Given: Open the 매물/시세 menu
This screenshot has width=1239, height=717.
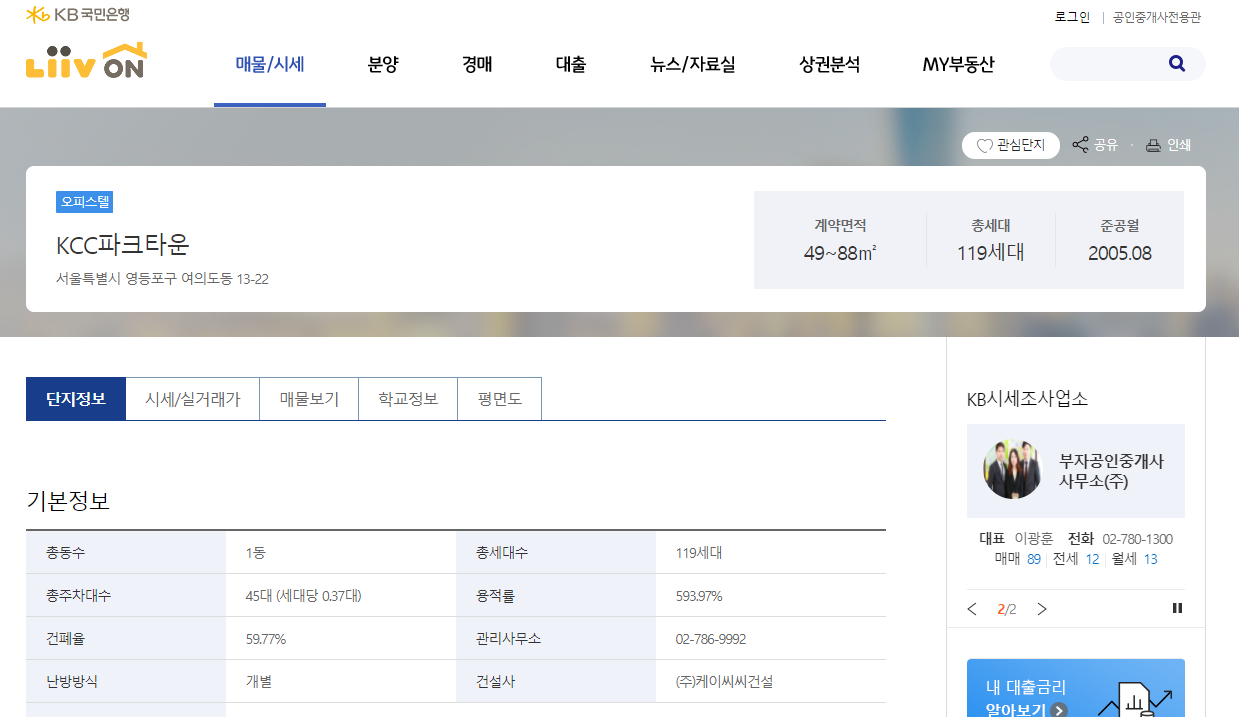Looking at the screenshot, I should click(x=270, y=65).
